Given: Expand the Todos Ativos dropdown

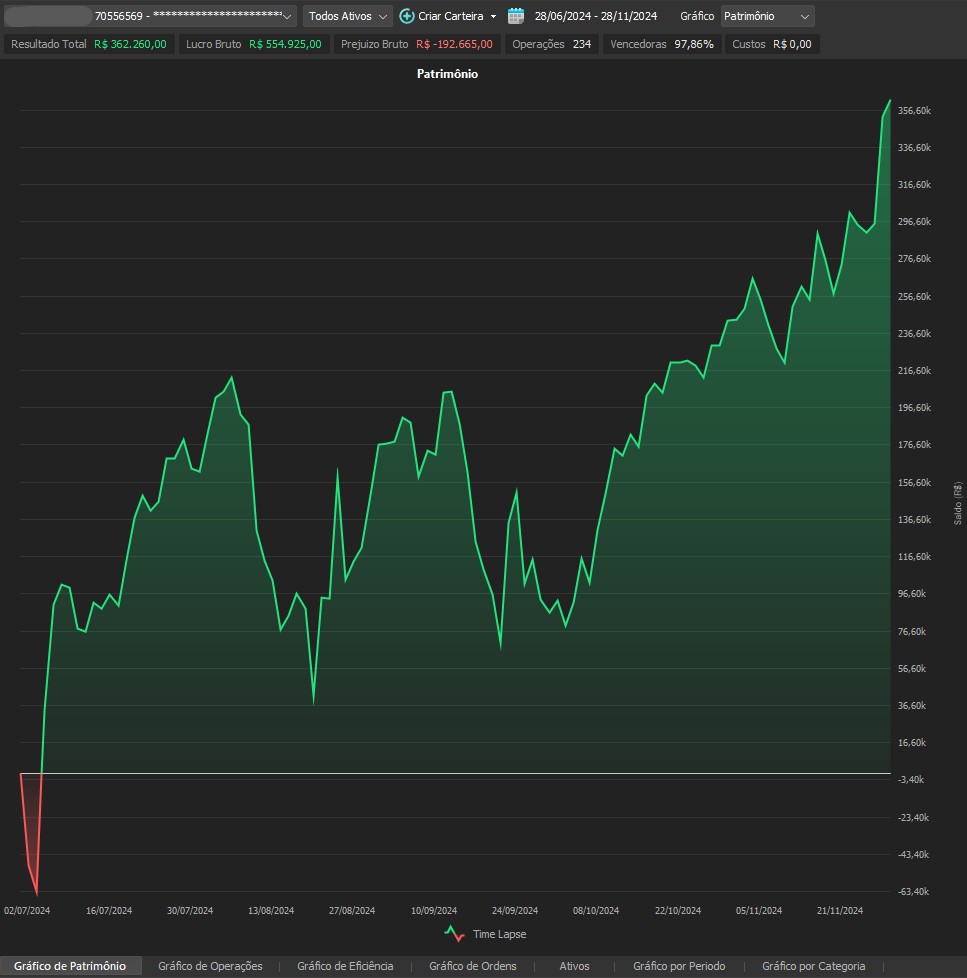Looking at the screenshot, I should tap(349, 16).
